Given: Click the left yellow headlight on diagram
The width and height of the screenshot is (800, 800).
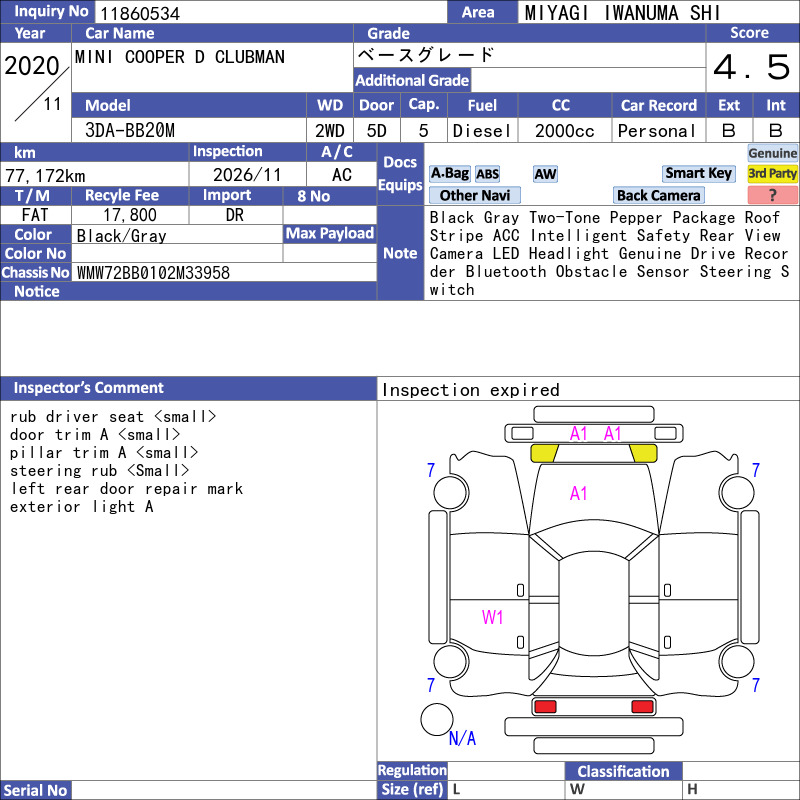Looking at the screenshot, I should click(x=544, y=453).
